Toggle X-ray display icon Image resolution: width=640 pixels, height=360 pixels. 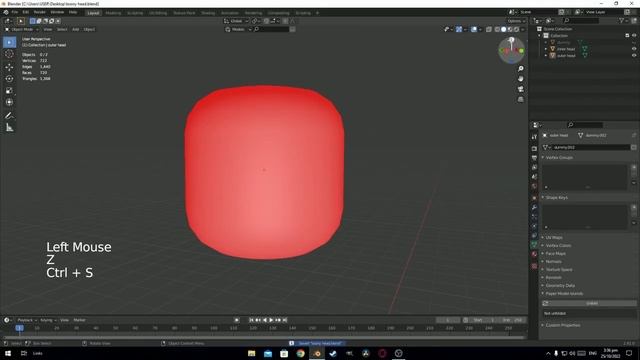(489, 29)
